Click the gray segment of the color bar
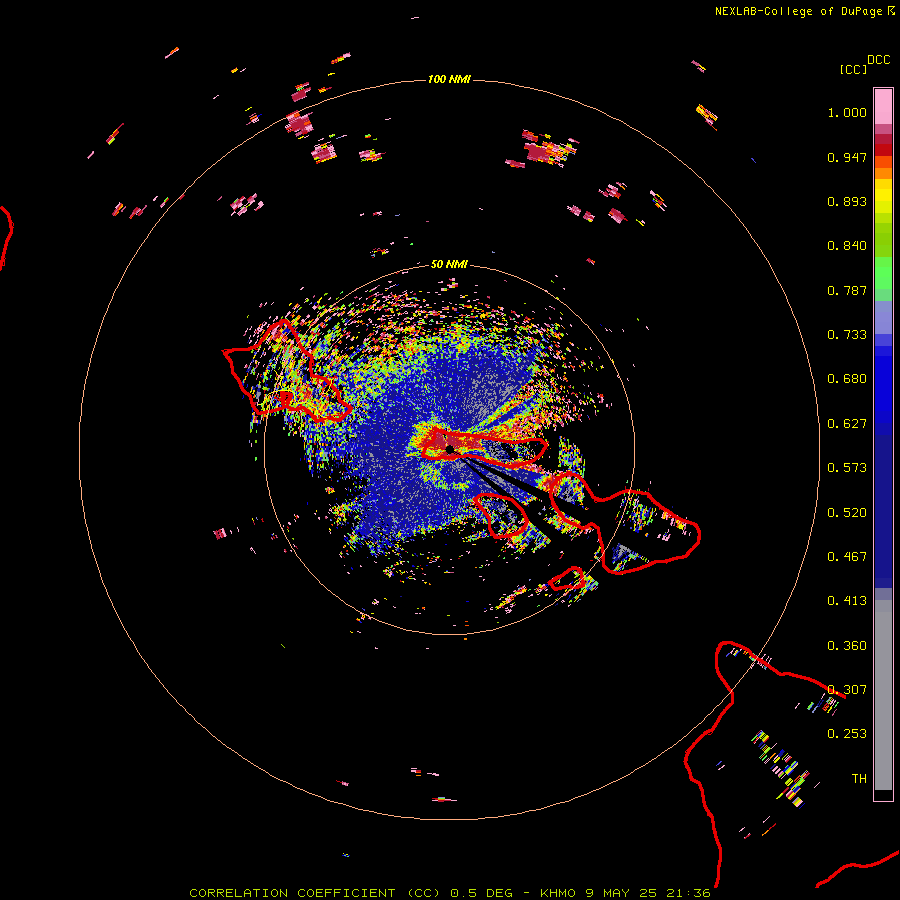Image resolution: width=900 pixels, height=900 pixels. (883, 695)
